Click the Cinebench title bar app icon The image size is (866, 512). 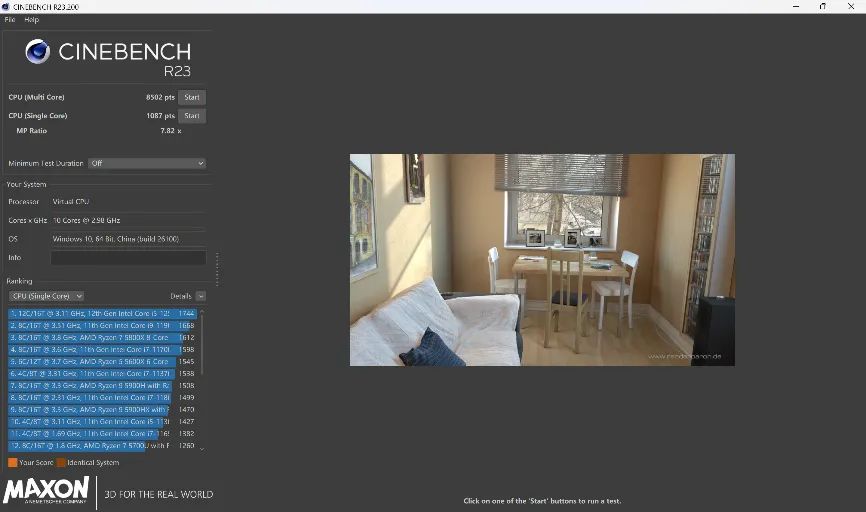pyautogui.click(x=6, y=7)
